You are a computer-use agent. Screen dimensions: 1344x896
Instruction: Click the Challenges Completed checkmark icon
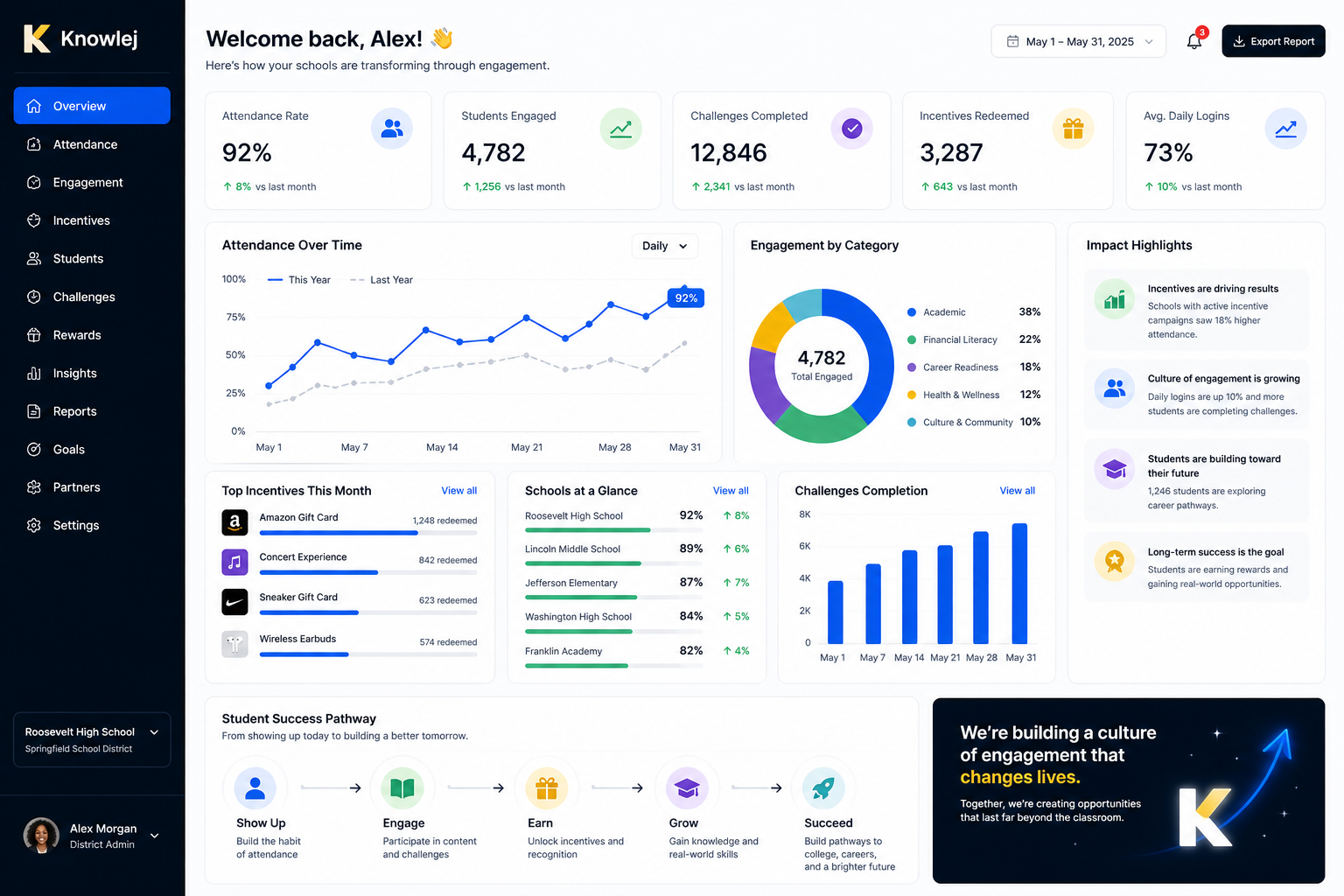pos(851,129)
